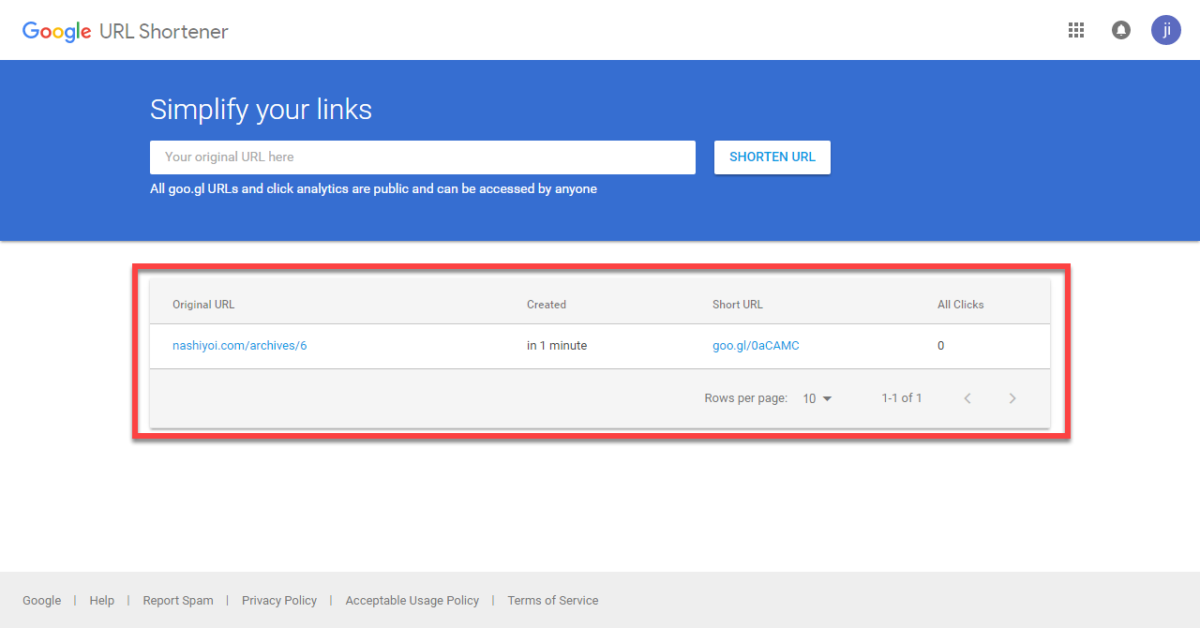Open the Google apps grid icon

click(x=1076, y=30)
